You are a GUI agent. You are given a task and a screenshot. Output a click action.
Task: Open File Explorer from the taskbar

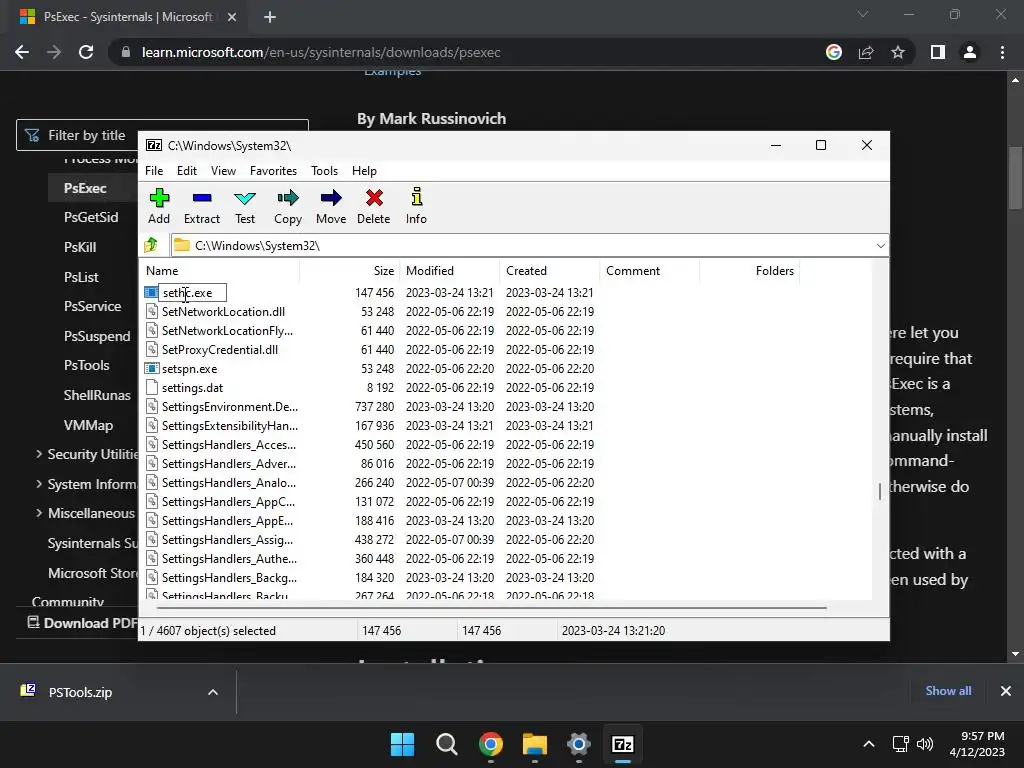coord(535,744)
